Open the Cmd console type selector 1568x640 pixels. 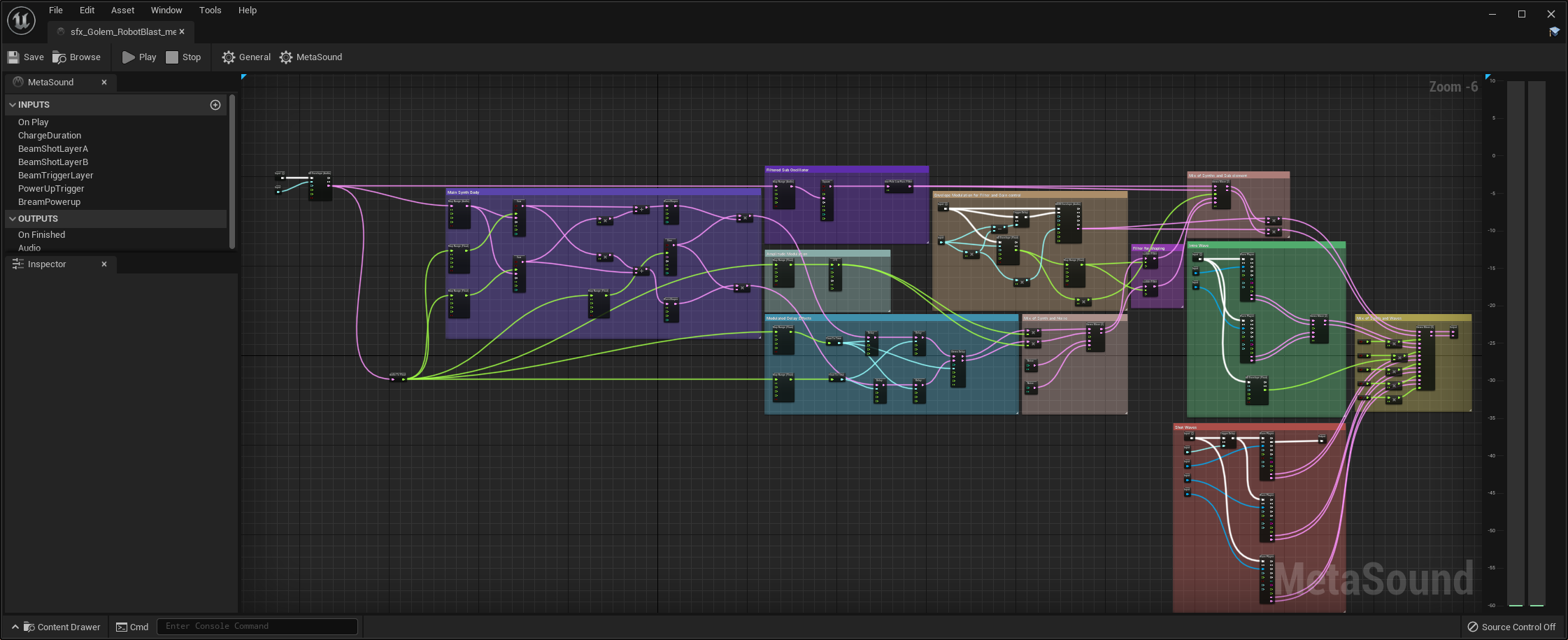pos(132,627)
